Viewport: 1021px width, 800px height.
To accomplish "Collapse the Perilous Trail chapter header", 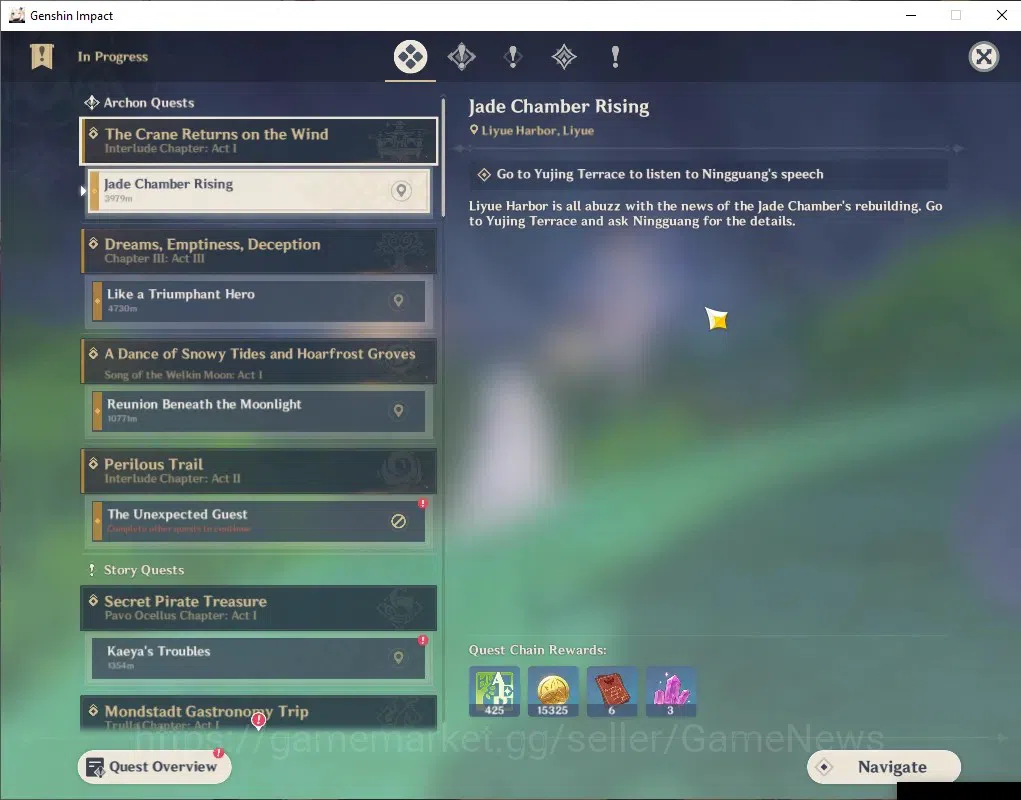I will point(259,471).
